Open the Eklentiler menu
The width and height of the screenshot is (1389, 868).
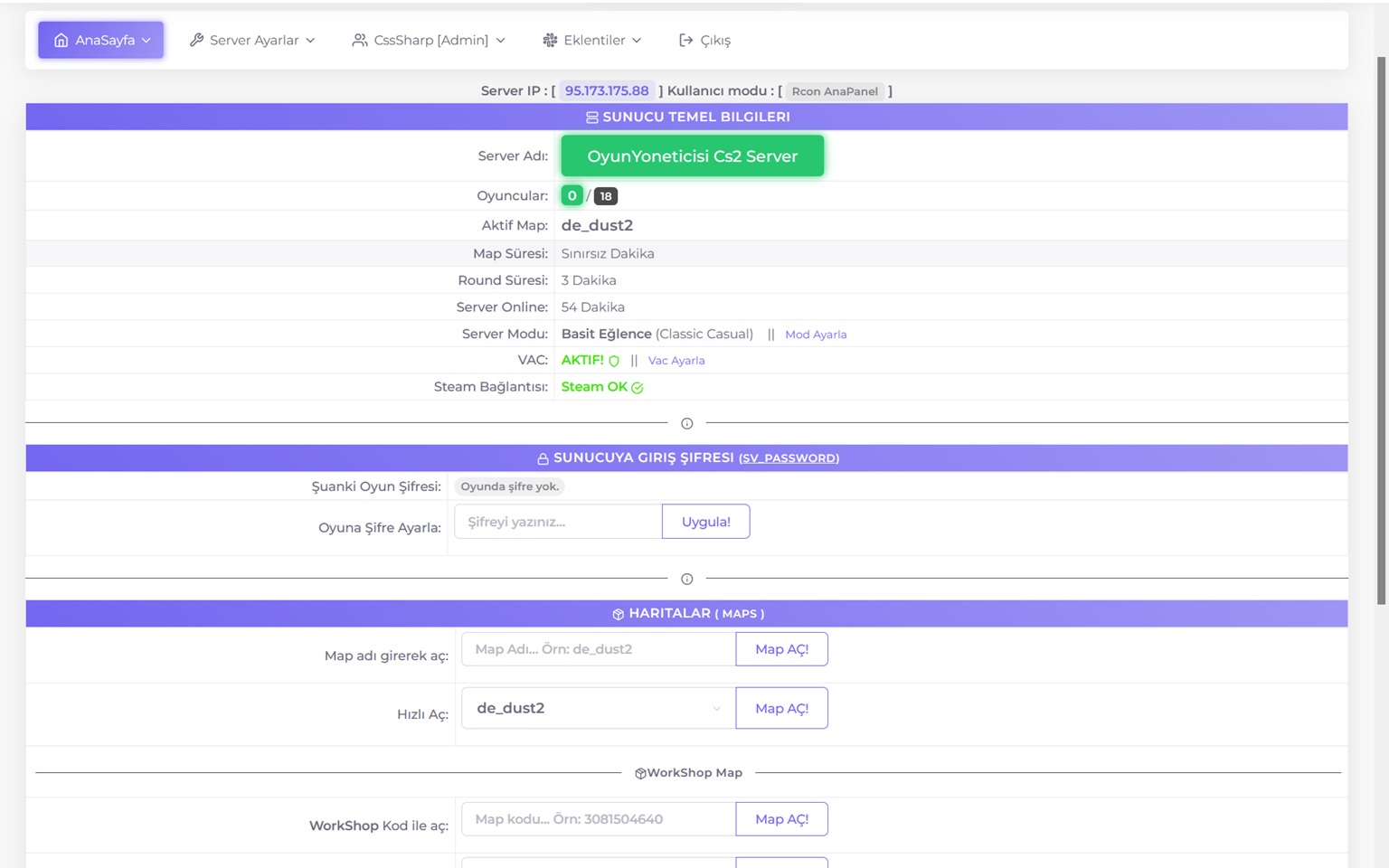(x=592, y=40)
